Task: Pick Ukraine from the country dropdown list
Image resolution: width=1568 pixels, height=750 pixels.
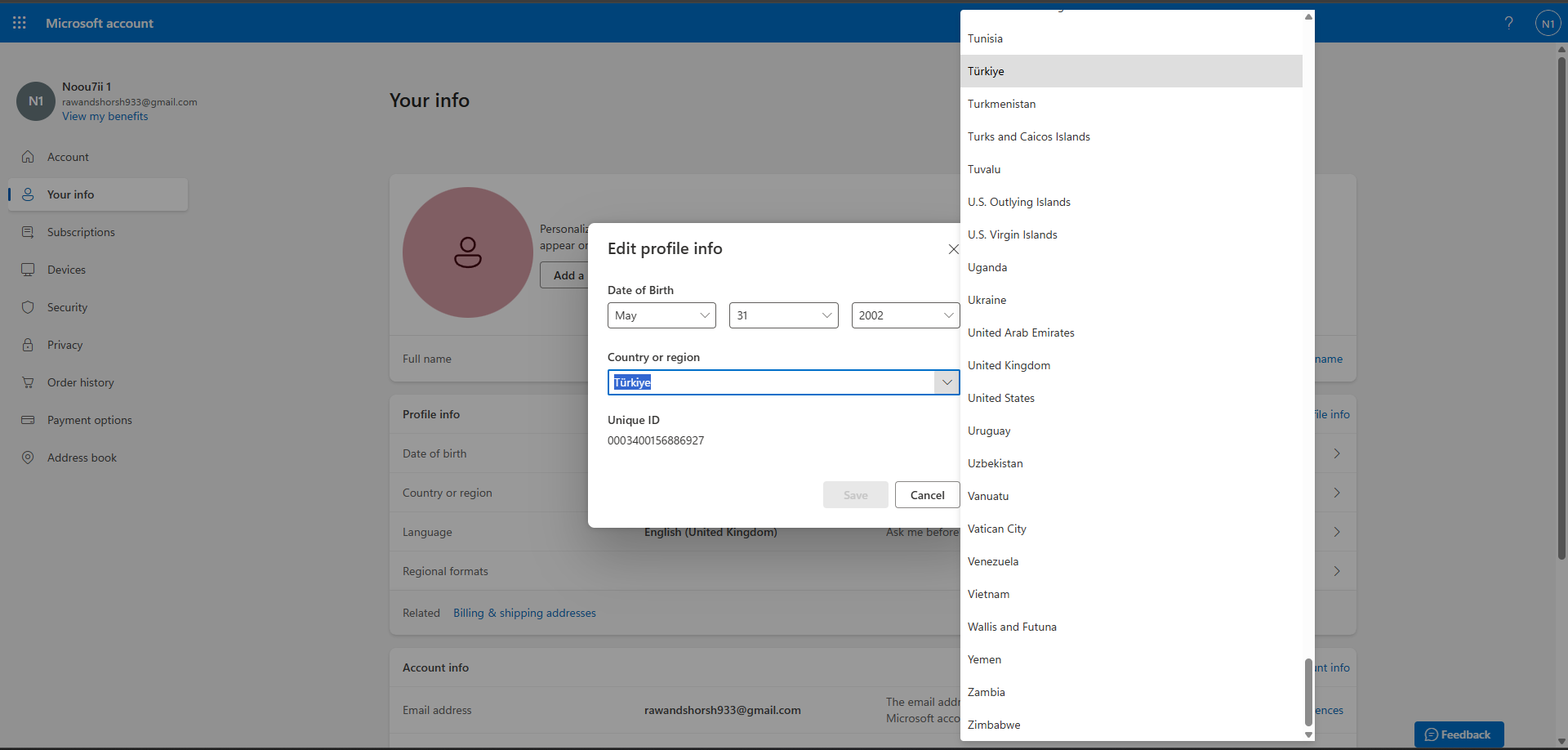Action: pyautogui.click(x=987, y=300)
